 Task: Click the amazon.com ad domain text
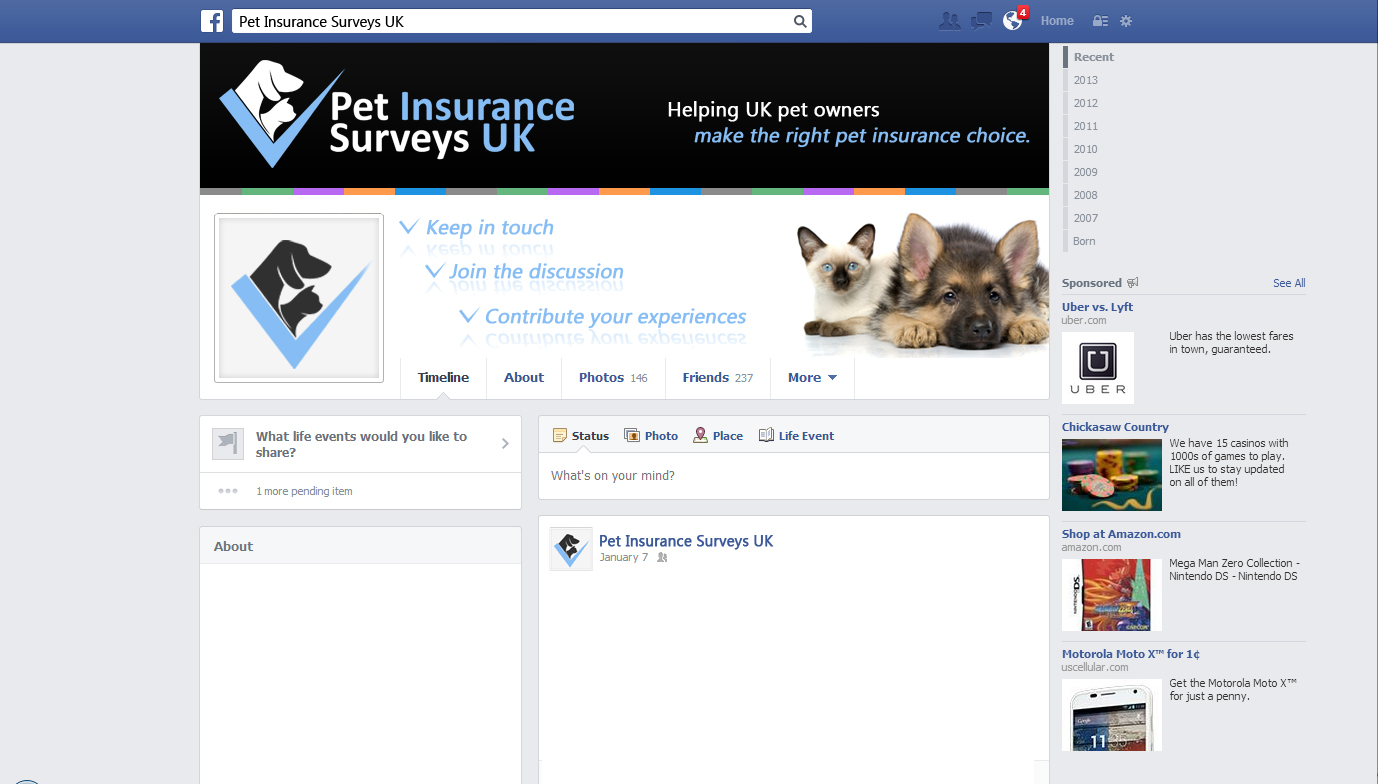[x=1092, y=548]
